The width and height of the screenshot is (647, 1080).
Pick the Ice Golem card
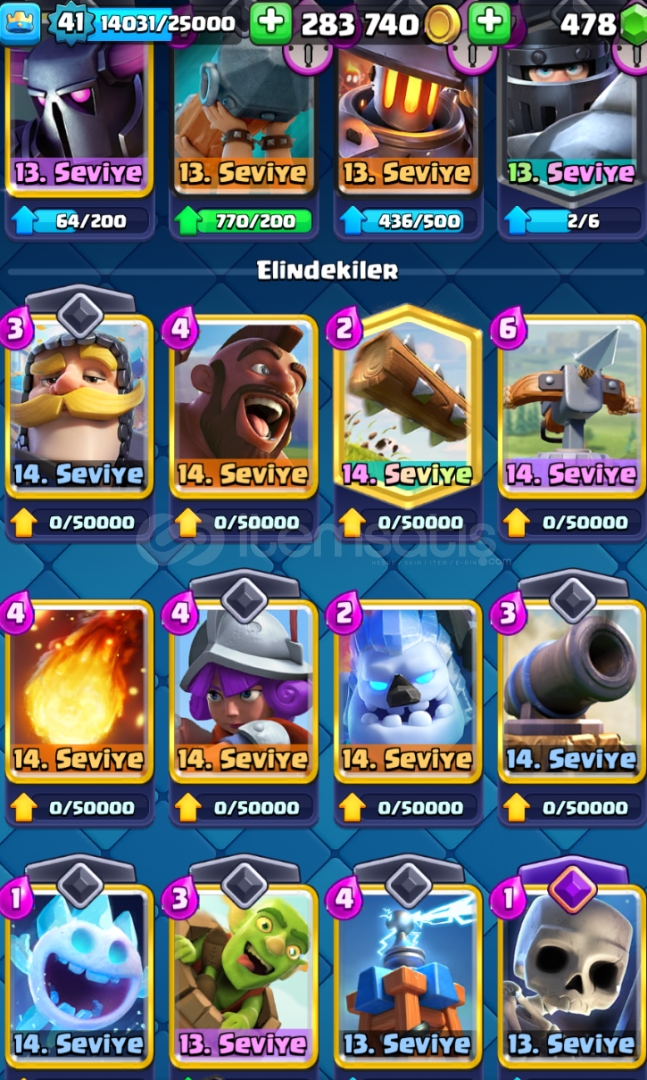point(407,691)
